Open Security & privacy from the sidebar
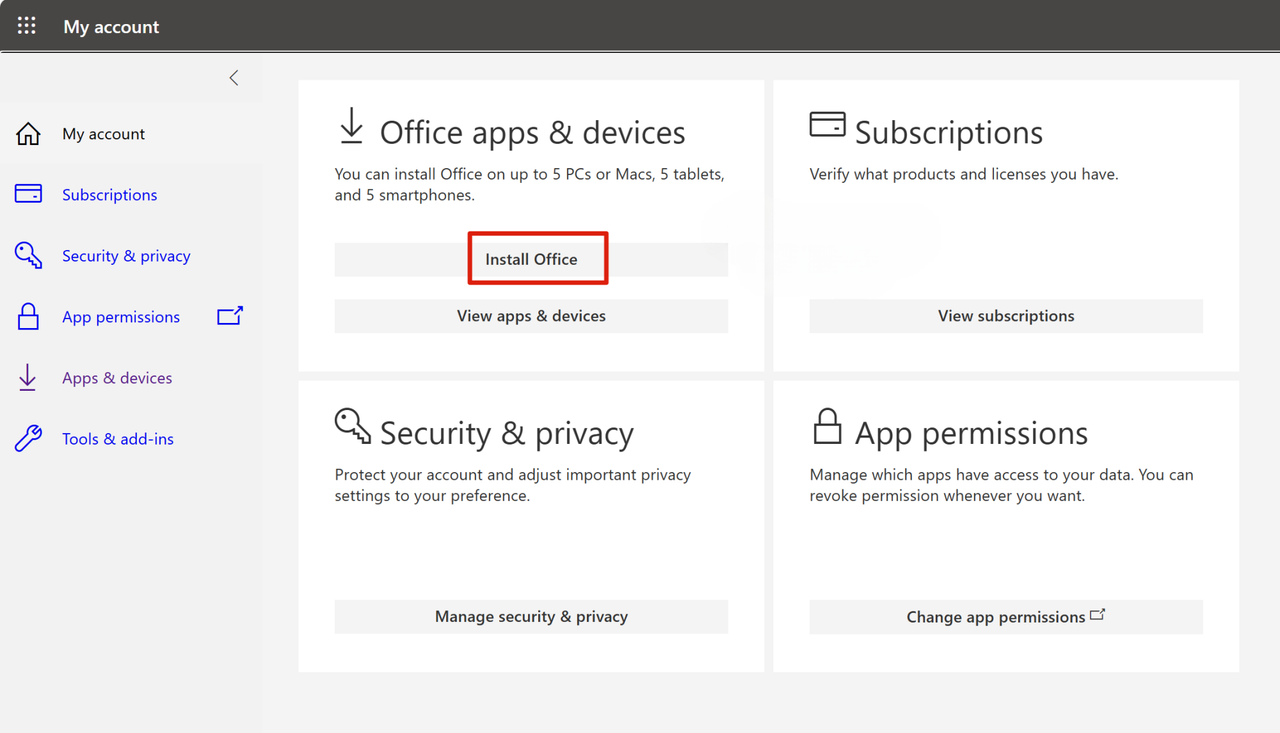The width and height of the screenshot is (1280, 733). click(126, 255)
